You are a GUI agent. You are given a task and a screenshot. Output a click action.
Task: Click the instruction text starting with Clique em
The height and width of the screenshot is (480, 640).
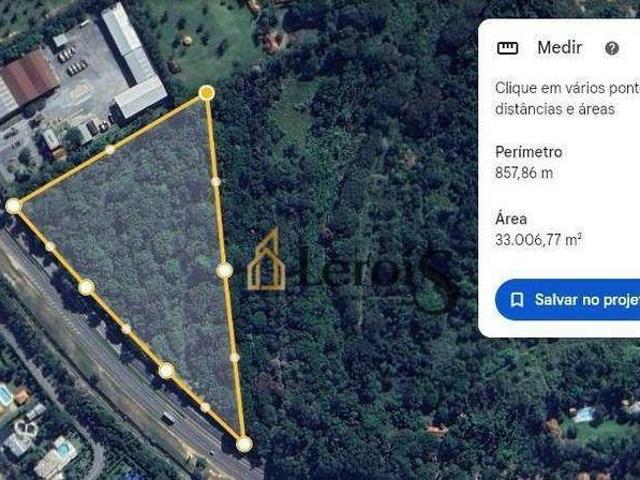pyautogui.click(x=567, y=98)
